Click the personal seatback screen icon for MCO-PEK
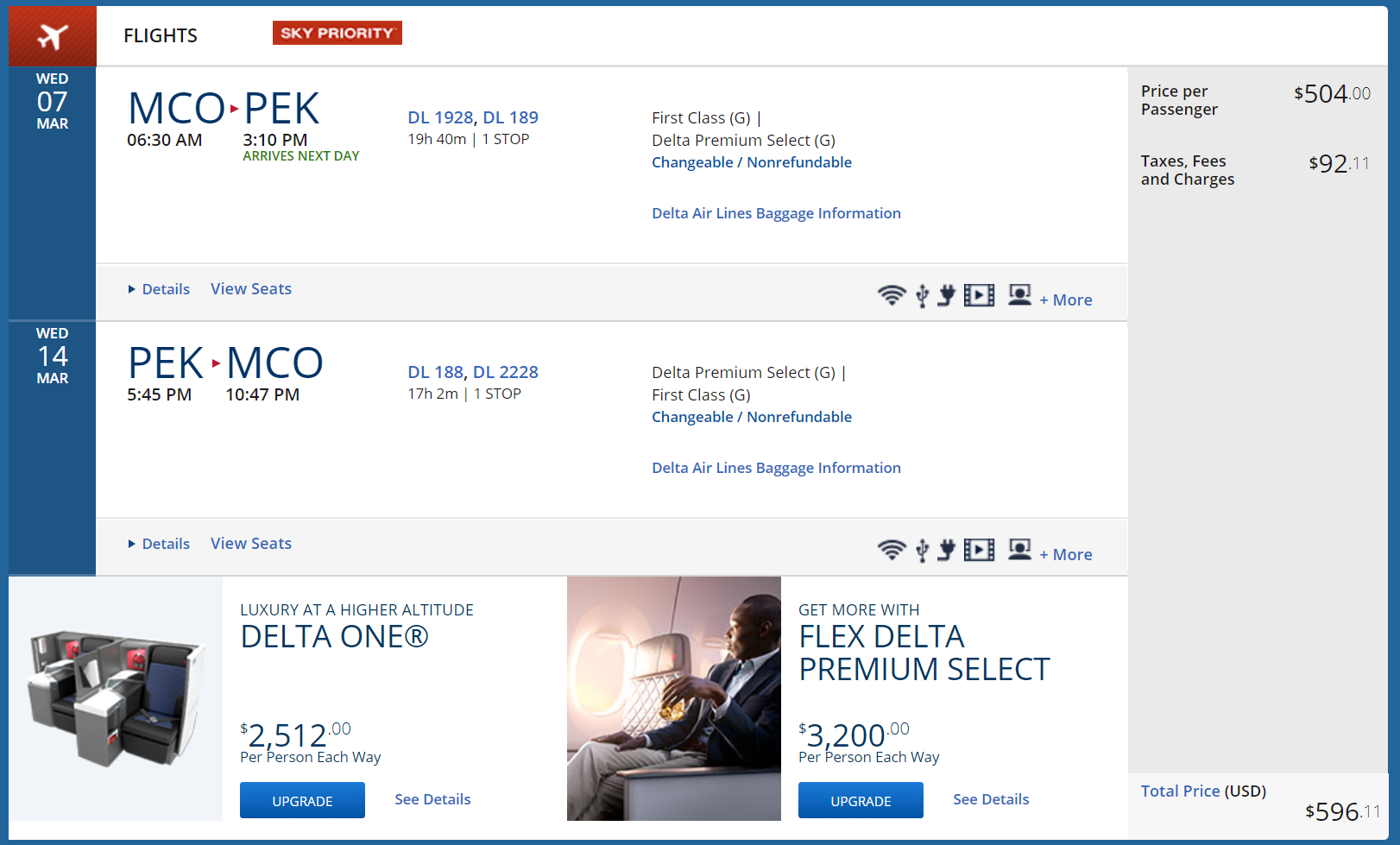This screenshot has height=845, width=1400. [1019, 295]
